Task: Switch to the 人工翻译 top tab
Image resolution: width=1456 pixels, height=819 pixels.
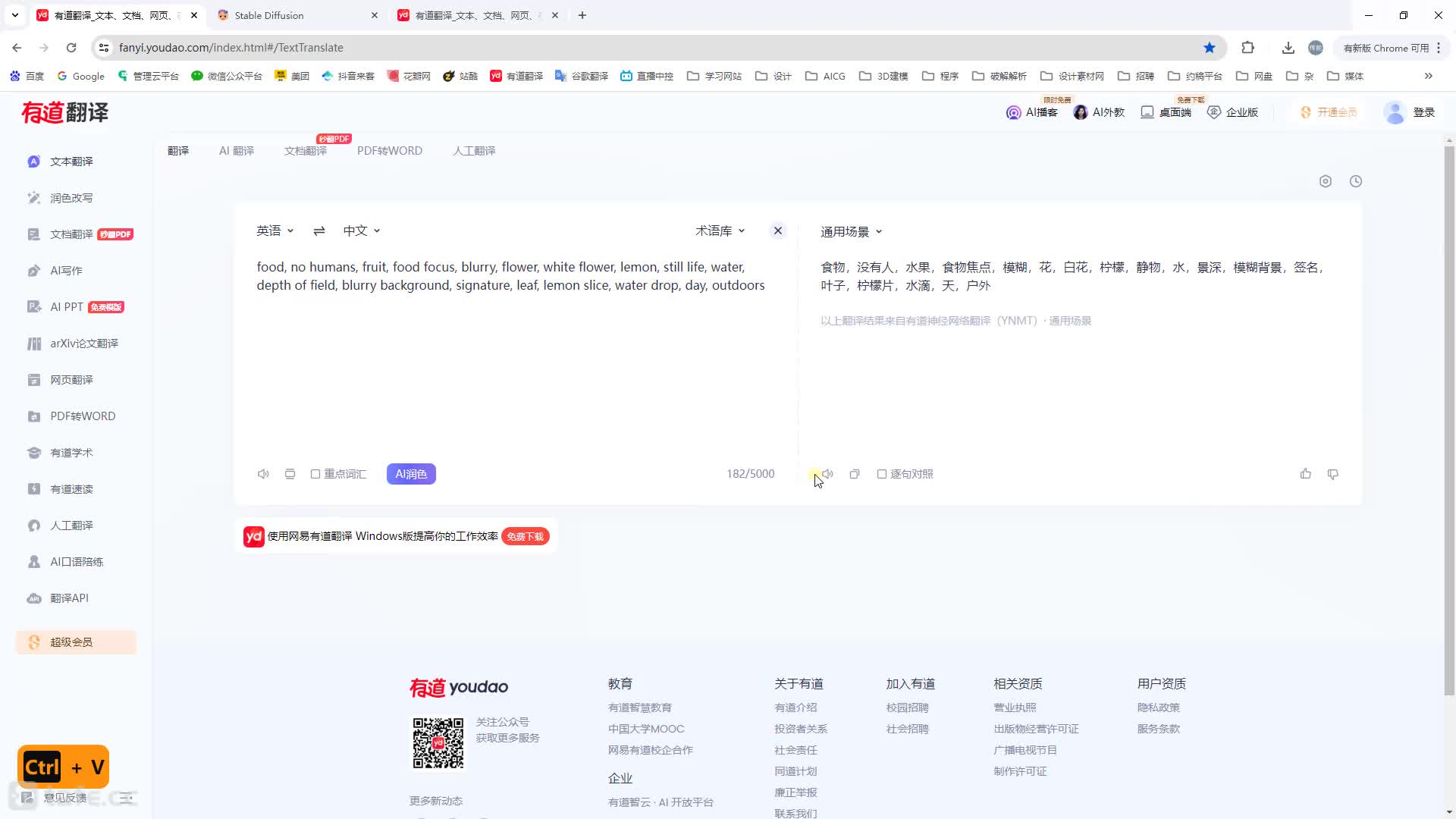Action: pyautogui.click(x=474, y=151)
